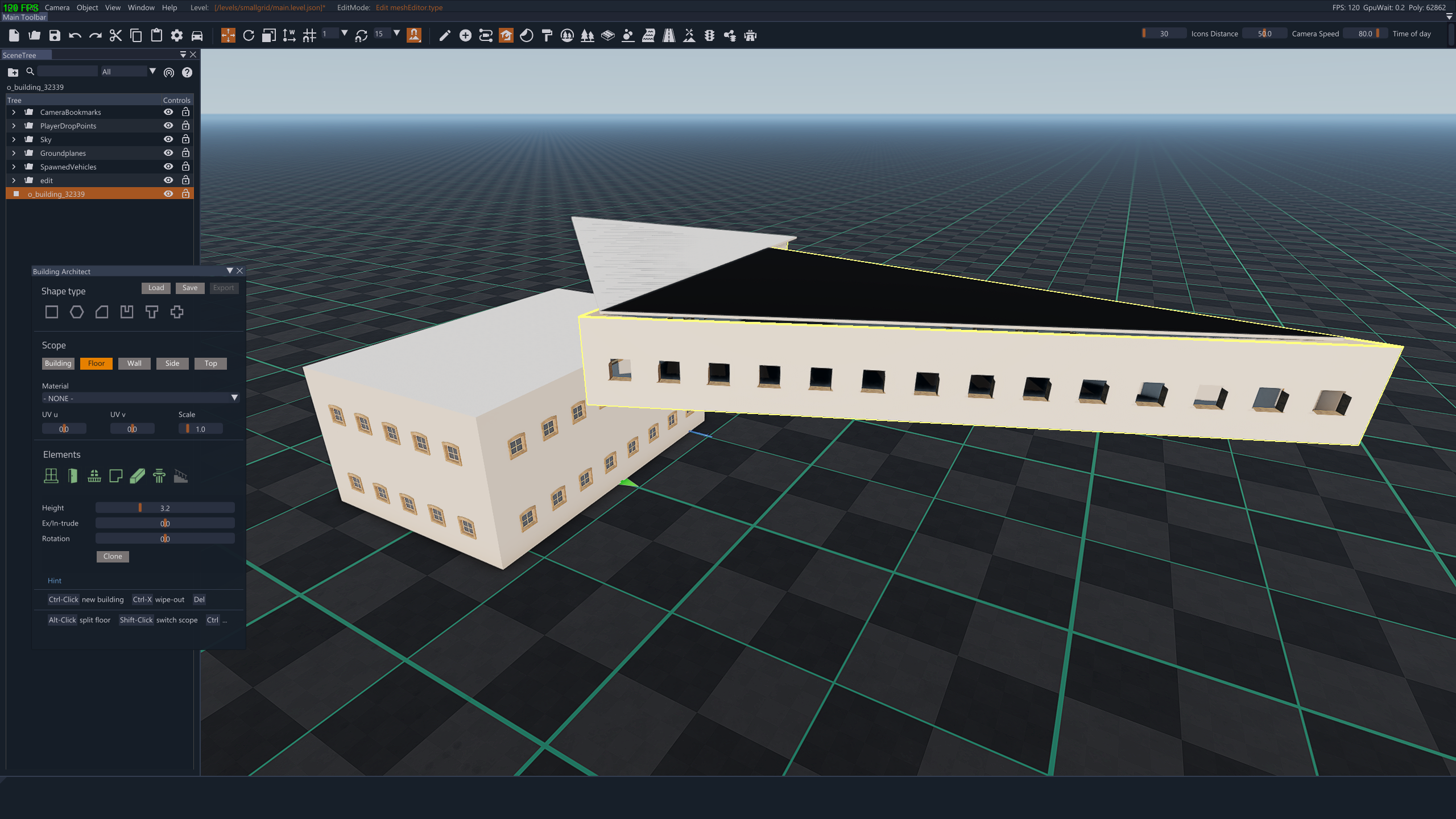
Task: Add a window element
Action: (51, 476)
